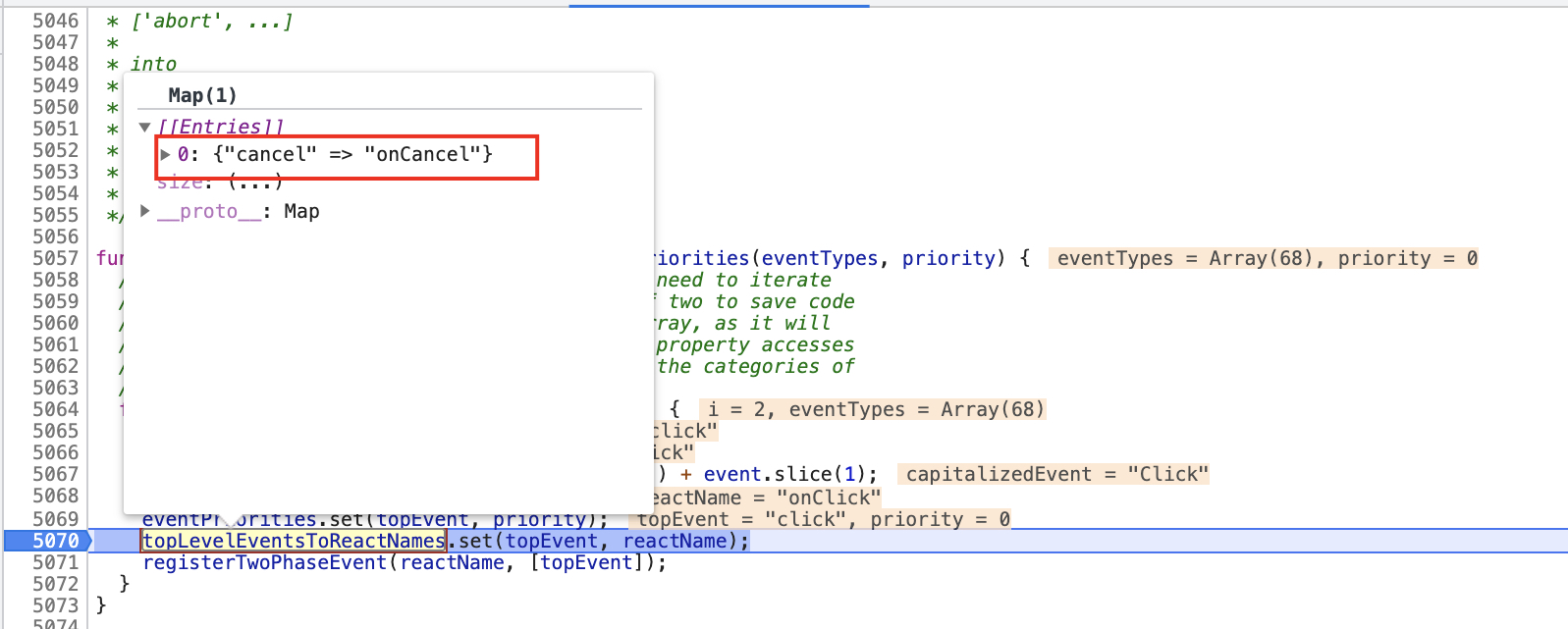Click line number 5069 in gutter

56,519
